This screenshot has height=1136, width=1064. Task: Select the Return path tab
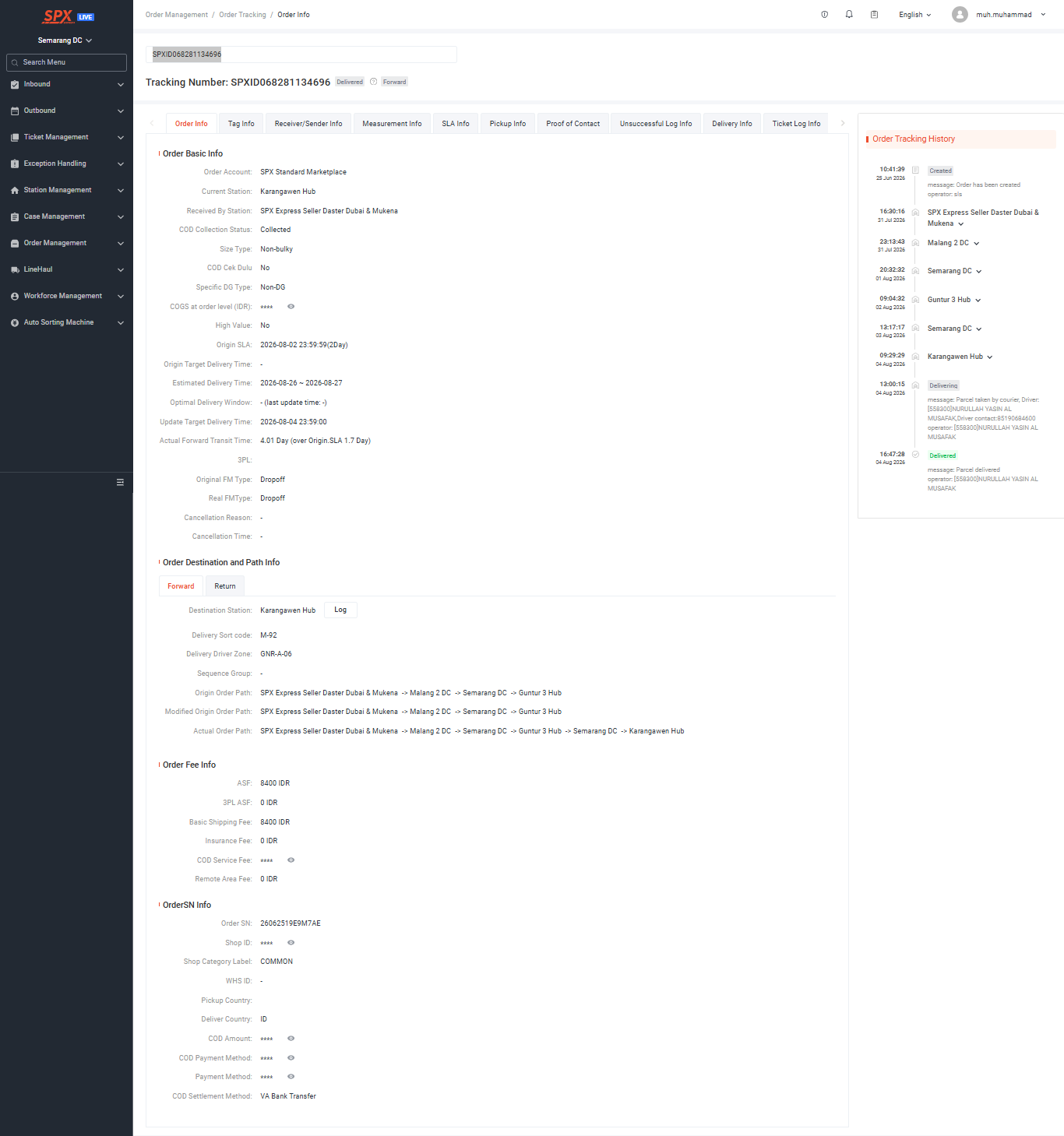click(225, 586)
